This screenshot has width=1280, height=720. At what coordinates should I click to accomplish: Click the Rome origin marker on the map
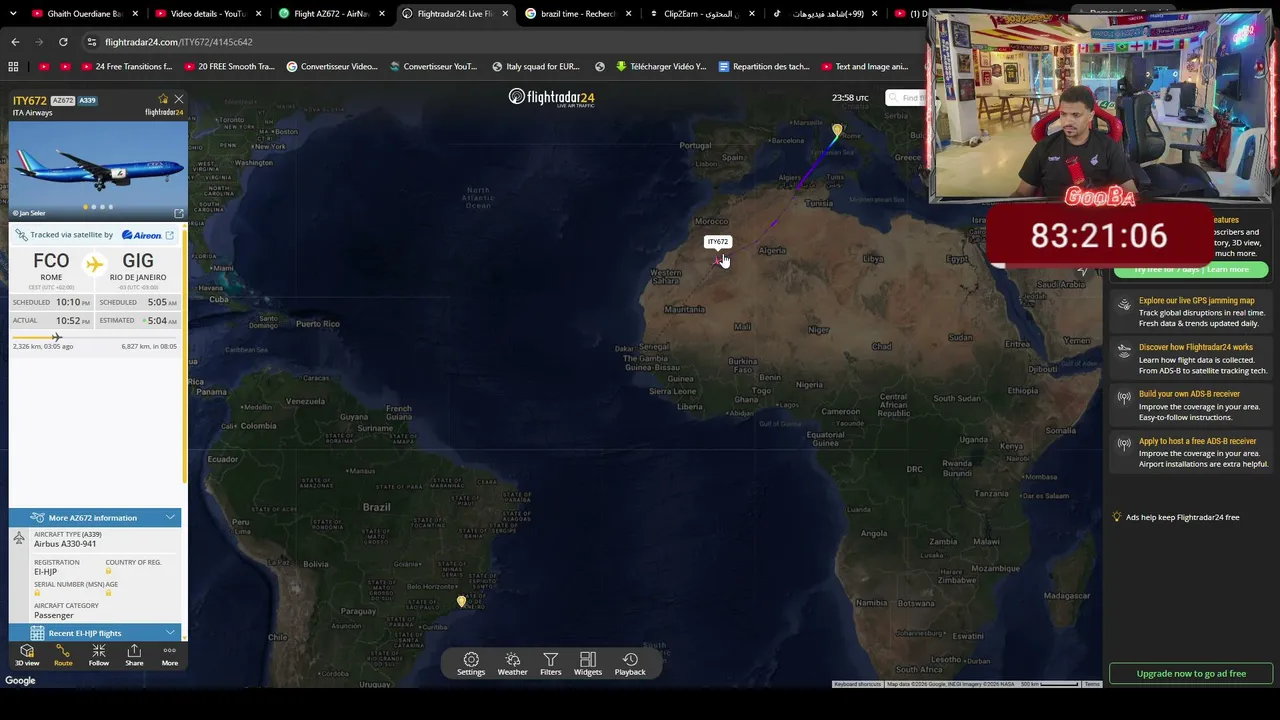[837, 130]
